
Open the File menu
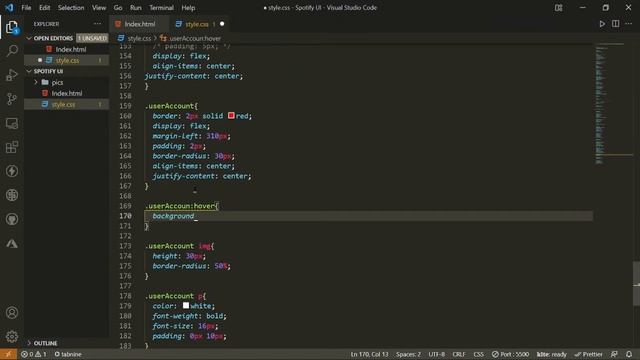(x=26, y=8)
